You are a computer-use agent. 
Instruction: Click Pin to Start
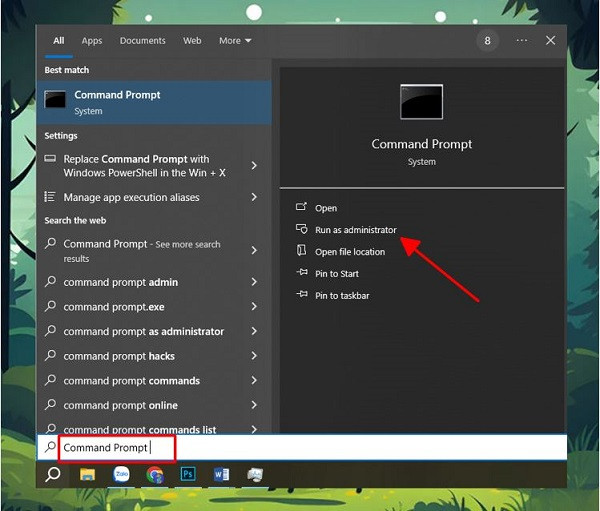[x=337, y=274]
